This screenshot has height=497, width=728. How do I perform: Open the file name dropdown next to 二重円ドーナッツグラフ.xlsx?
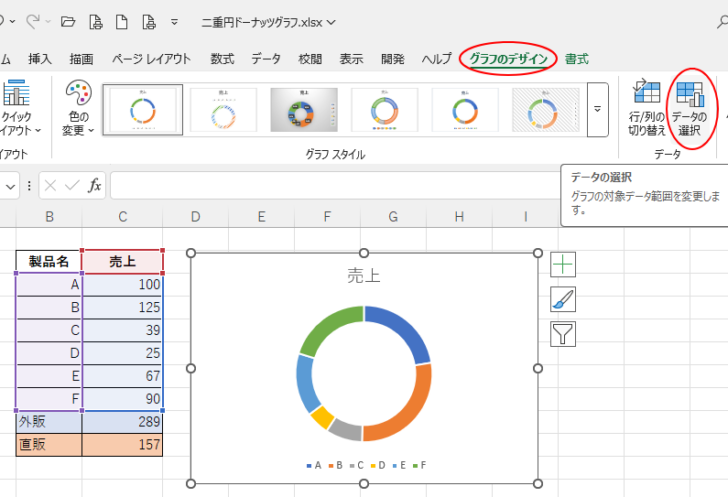(x=331, y=22)
